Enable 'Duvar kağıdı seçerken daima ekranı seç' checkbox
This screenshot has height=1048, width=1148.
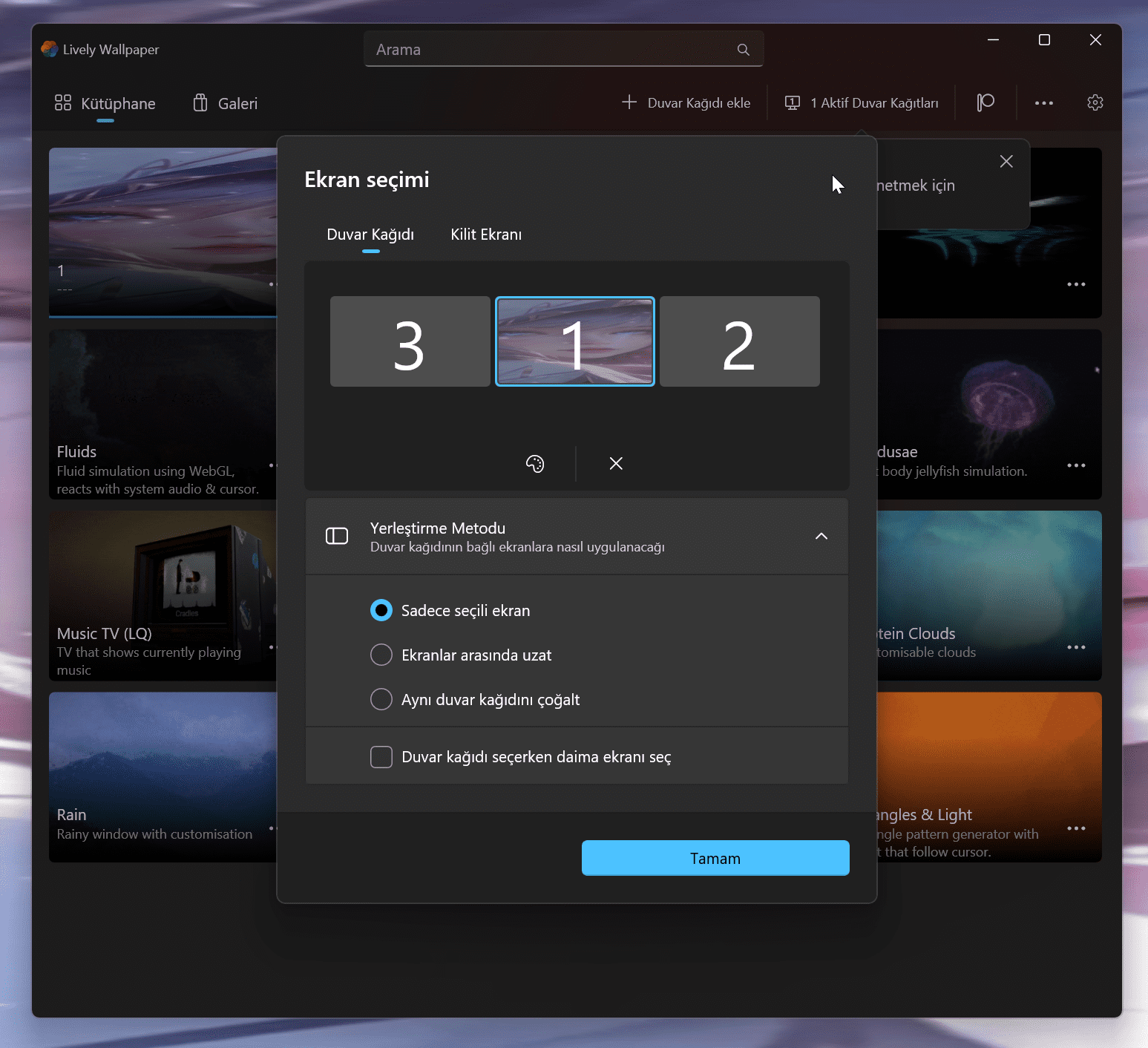381,757
